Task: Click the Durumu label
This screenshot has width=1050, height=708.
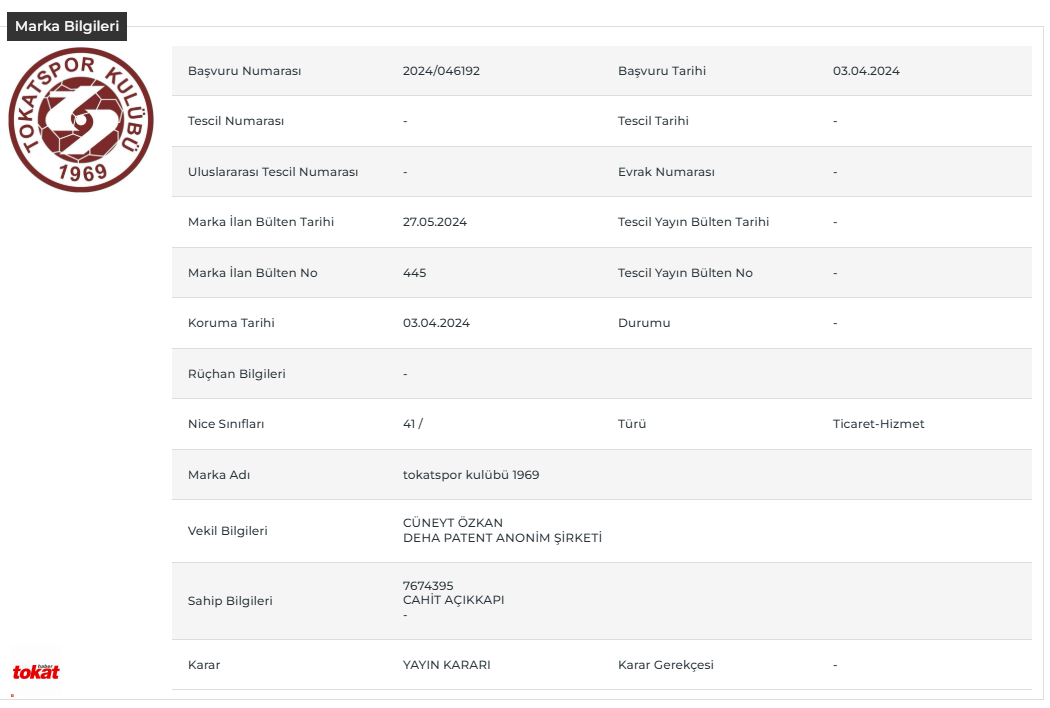Action: tap(644, 323)
